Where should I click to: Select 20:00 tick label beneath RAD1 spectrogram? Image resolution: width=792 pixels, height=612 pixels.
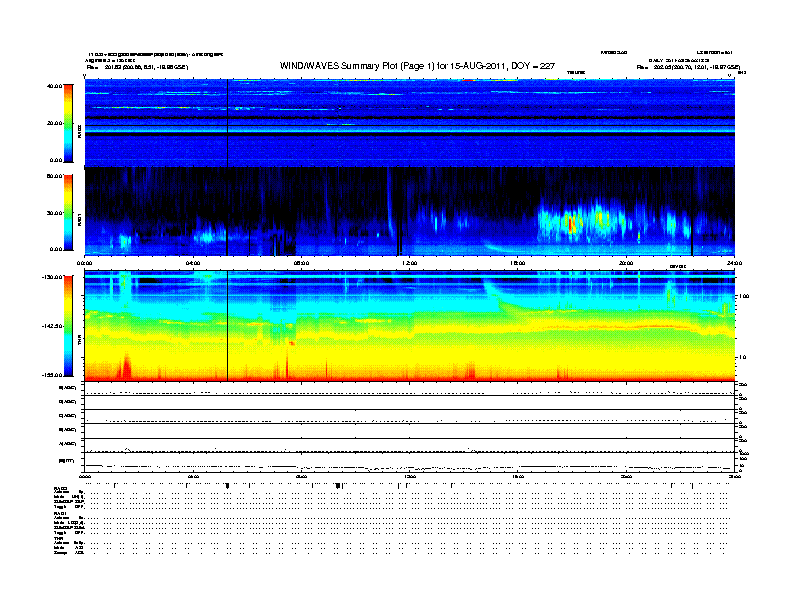tap(626, 263)
